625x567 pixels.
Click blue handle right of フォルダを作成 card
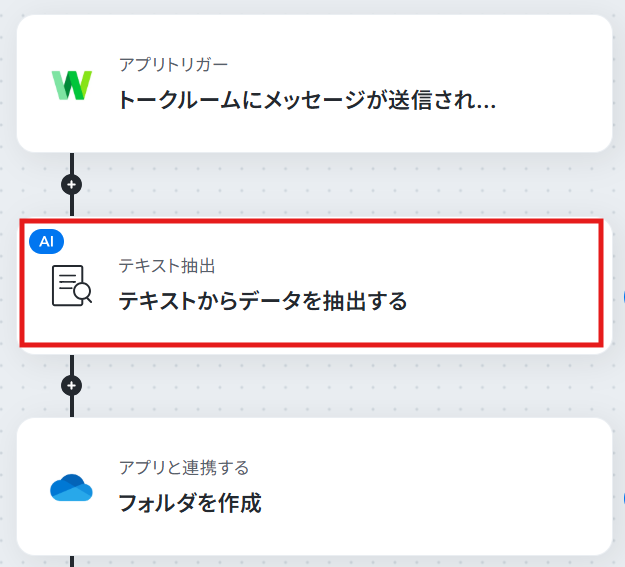(x=623, y=498)
